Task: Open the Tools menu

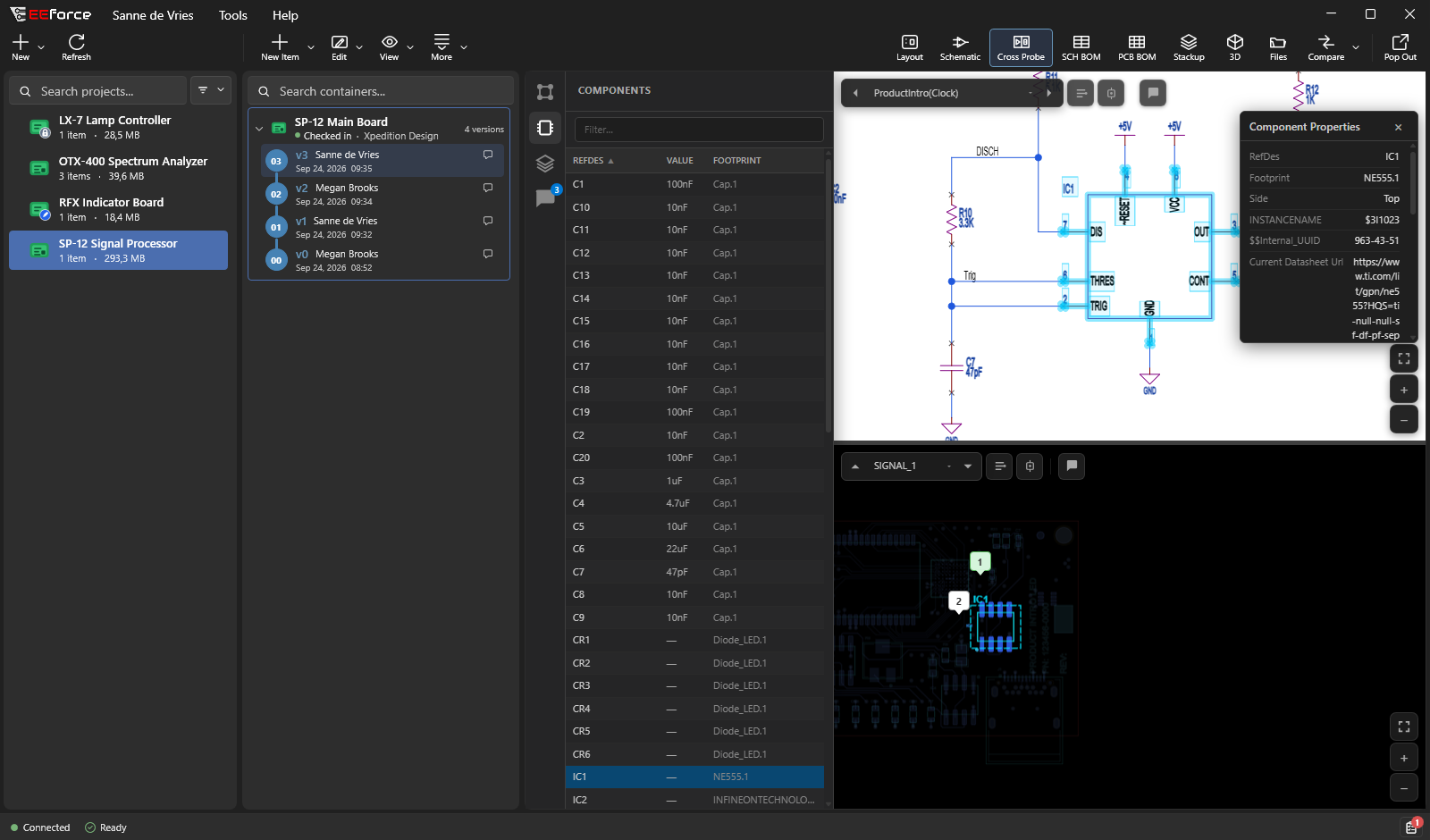Action: [x=232, y=15]
